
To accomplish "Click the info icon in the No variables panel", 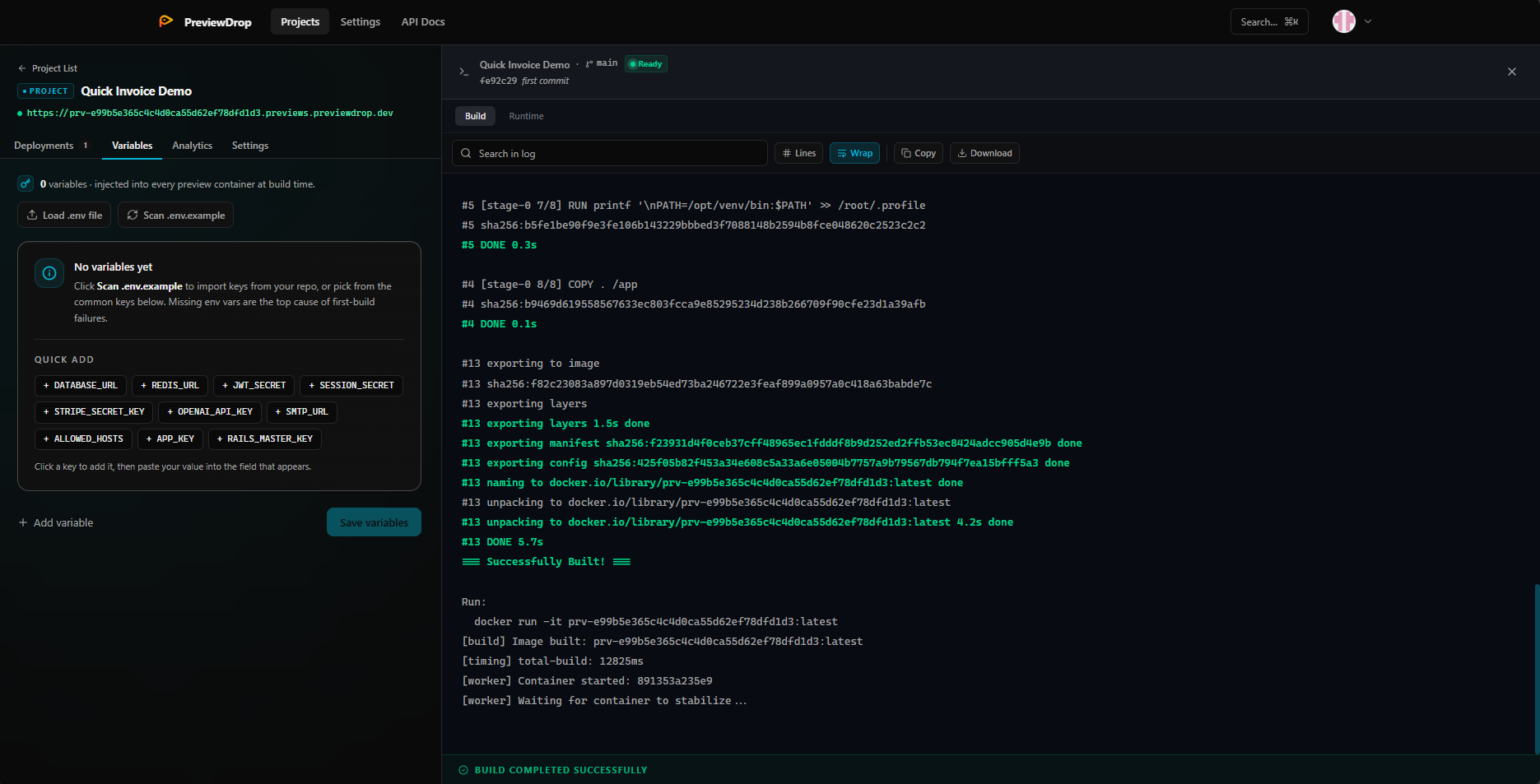I will pyautogui.click(x=49, y=272).
